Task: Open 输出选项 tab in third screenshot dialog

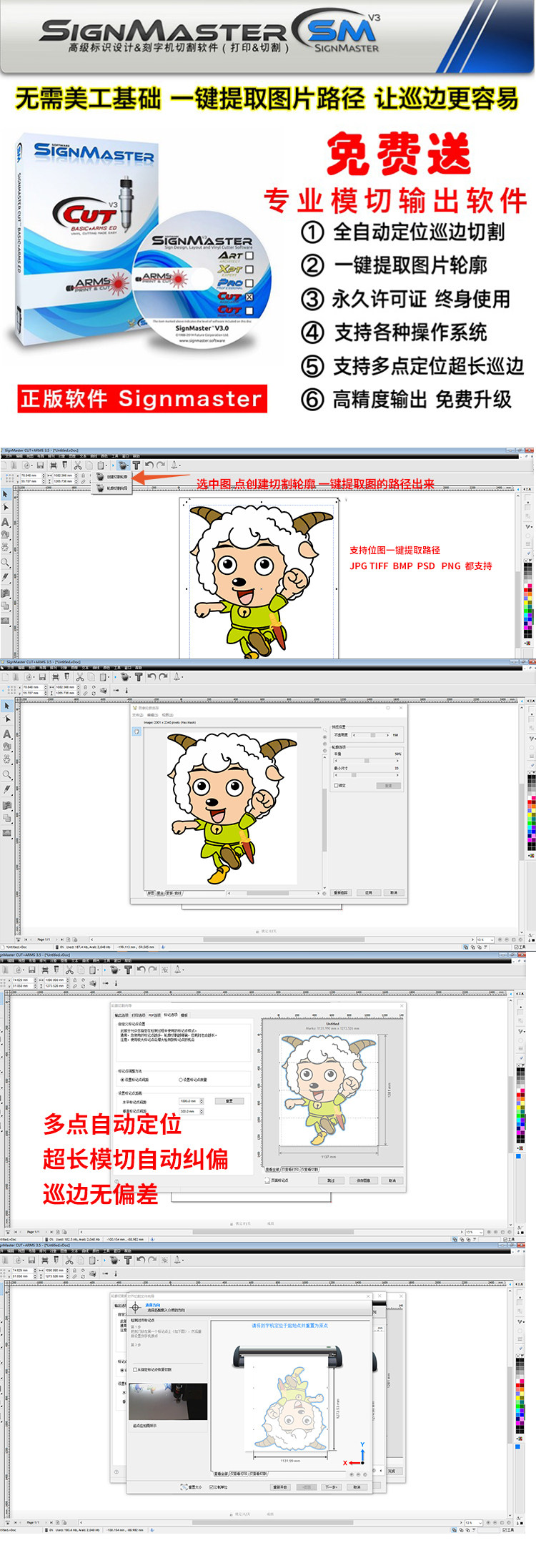Action: point(121,1015)
